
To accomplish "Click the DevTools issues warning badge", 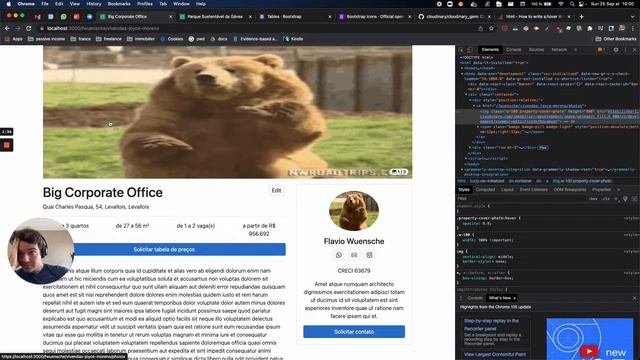I will 601,50.
